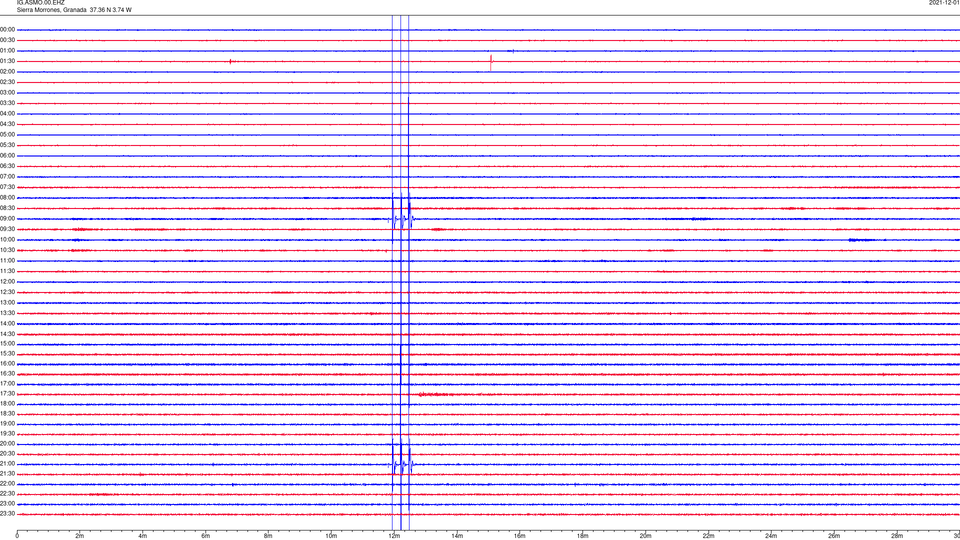Click the '17:30' time label
Screen dimensions: 960x540
click(x=7, y=394)
